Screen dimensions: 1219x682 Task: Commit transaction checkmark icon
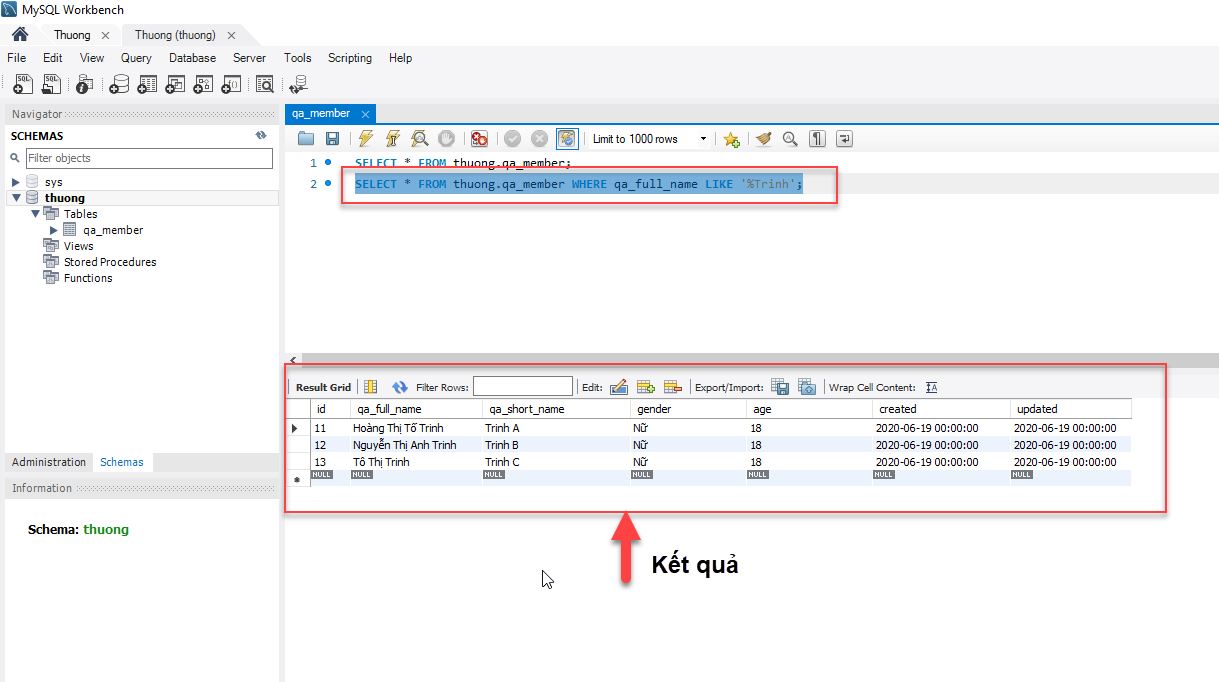point(512,139)
